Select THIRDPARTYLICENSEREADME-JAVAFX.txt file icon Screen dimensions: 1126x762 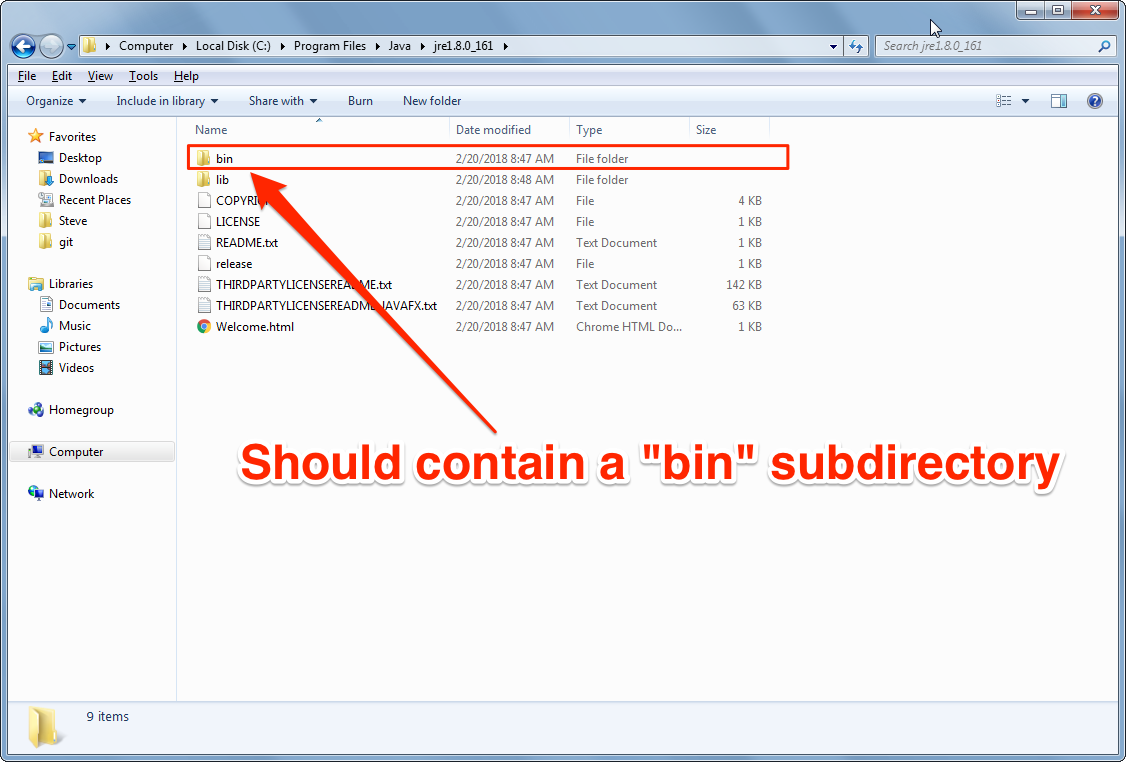[x=204, y=306]
